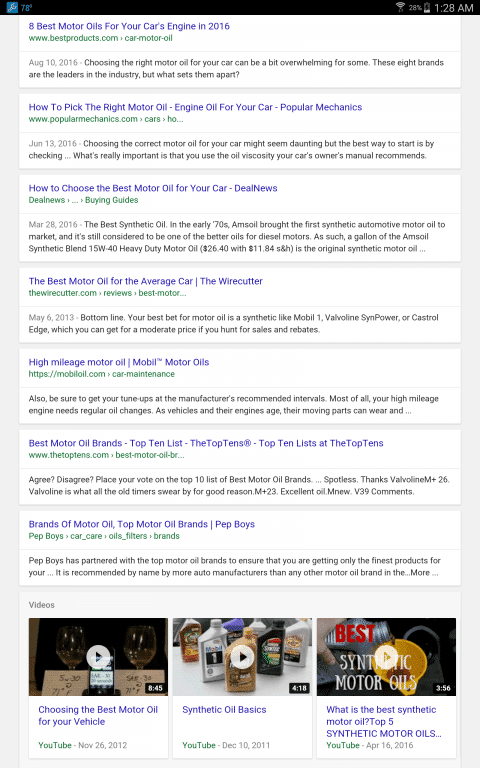Tap 'YouTube - Apr 16, 2016' source text
Image resolution: width=480 pixels, height=768 pixels.
[369, 745]
